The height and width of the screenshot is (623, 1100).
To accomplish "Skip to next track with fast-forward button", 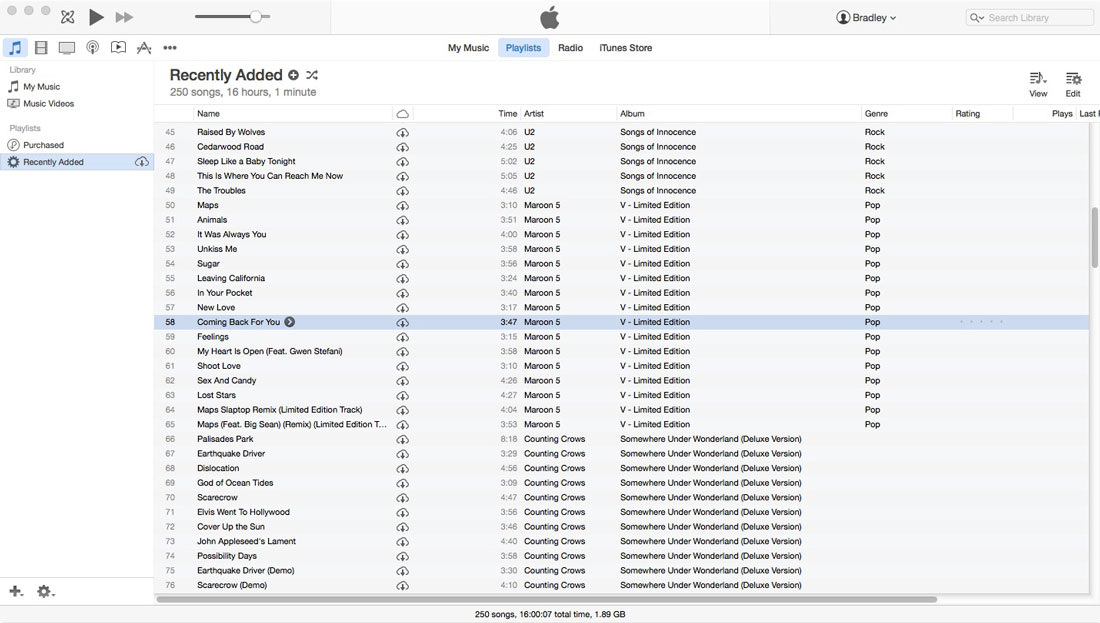I will pyautogui.click(x=124, y=17).
